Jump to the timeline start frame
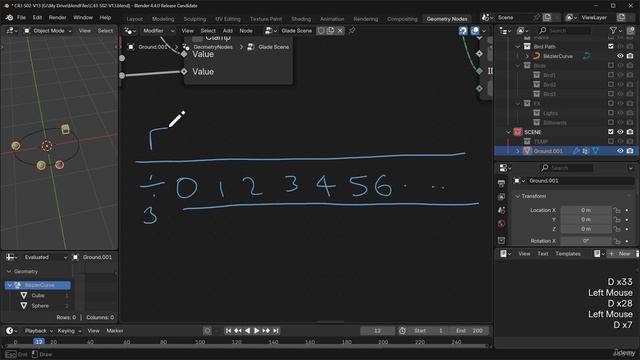The height and width of the screenshot is (360, 640). point(229,331)
